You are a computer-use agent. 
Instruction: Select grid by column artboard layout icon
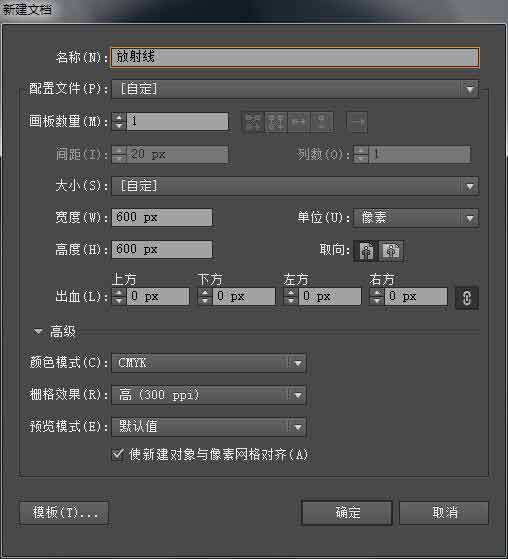[276, 122]
